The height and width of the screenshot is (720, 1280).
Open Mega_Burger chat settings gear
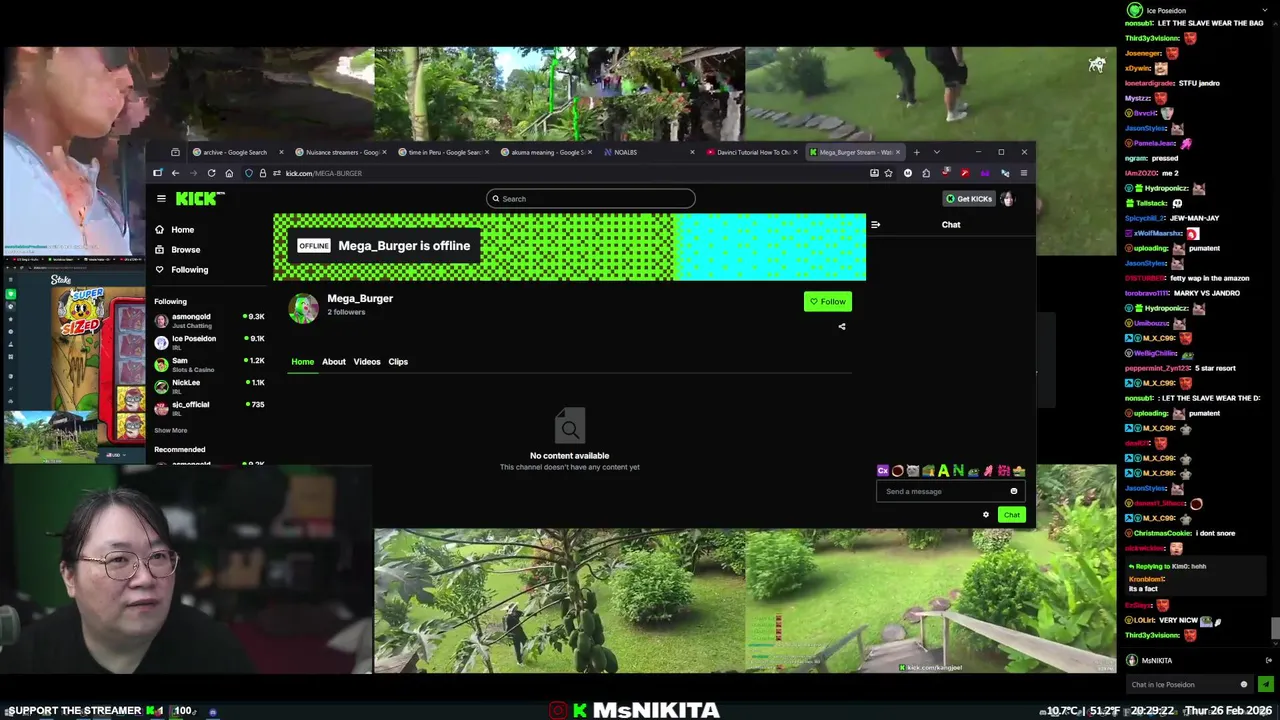click(x=985, y=515)
